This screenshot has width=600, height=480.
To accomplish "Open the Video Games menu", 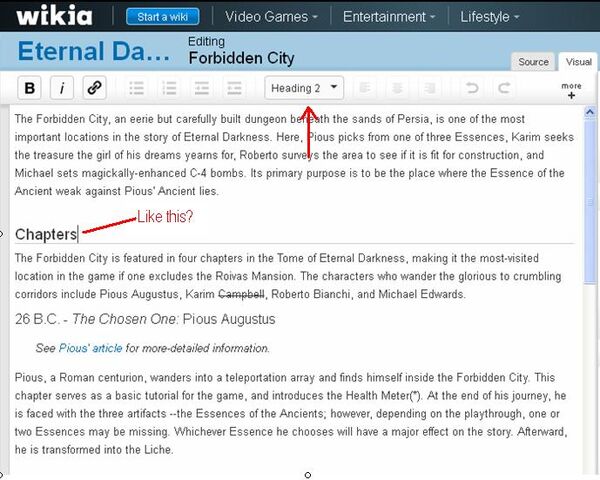I will click(x=271, y=17).
